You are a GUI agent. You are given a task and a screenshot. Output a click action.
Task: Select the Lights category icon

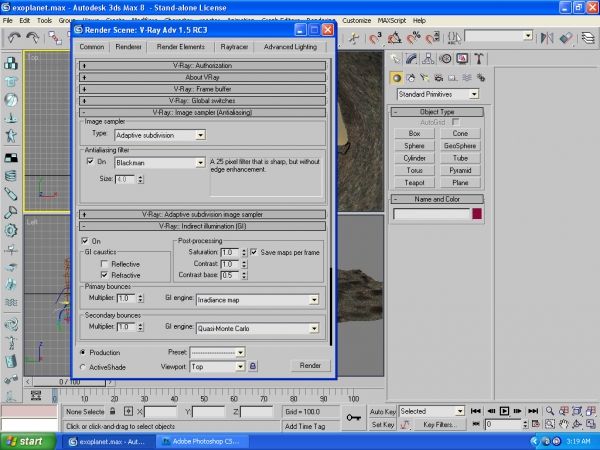(x=425, y=78)
